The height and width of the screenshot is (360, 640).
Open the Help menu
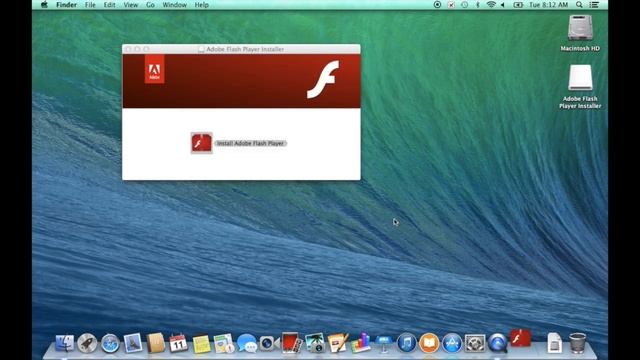pos(202,5)
